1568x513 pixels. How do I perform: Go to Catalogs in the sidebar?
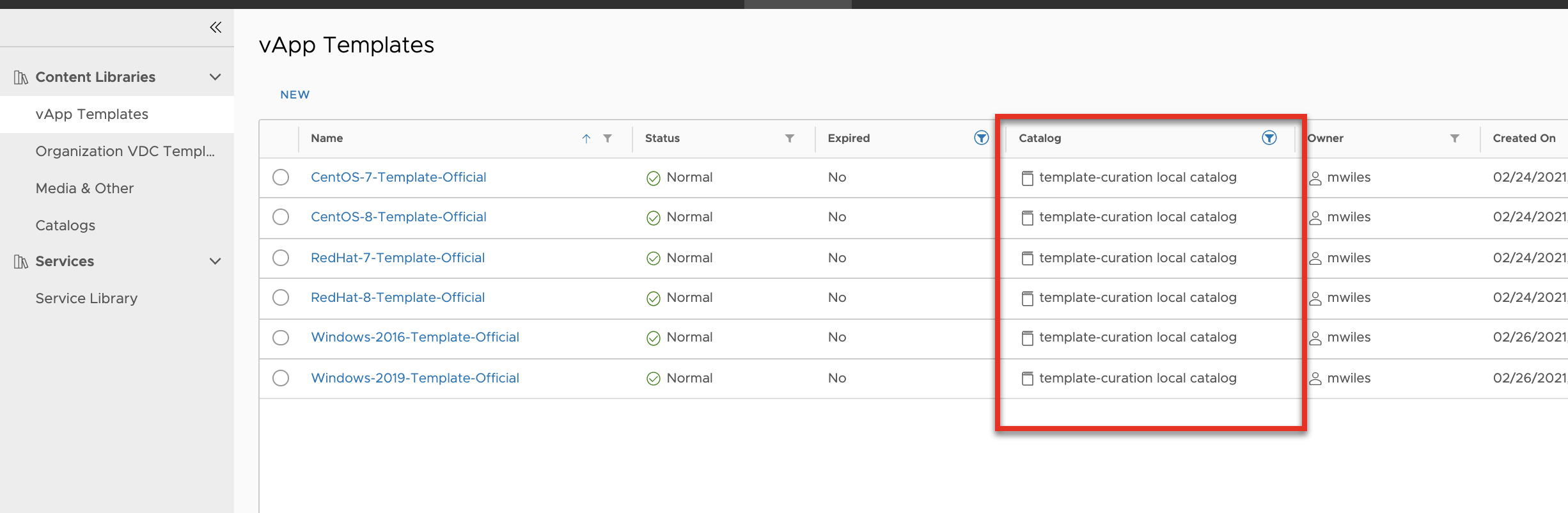click(65, 225)
